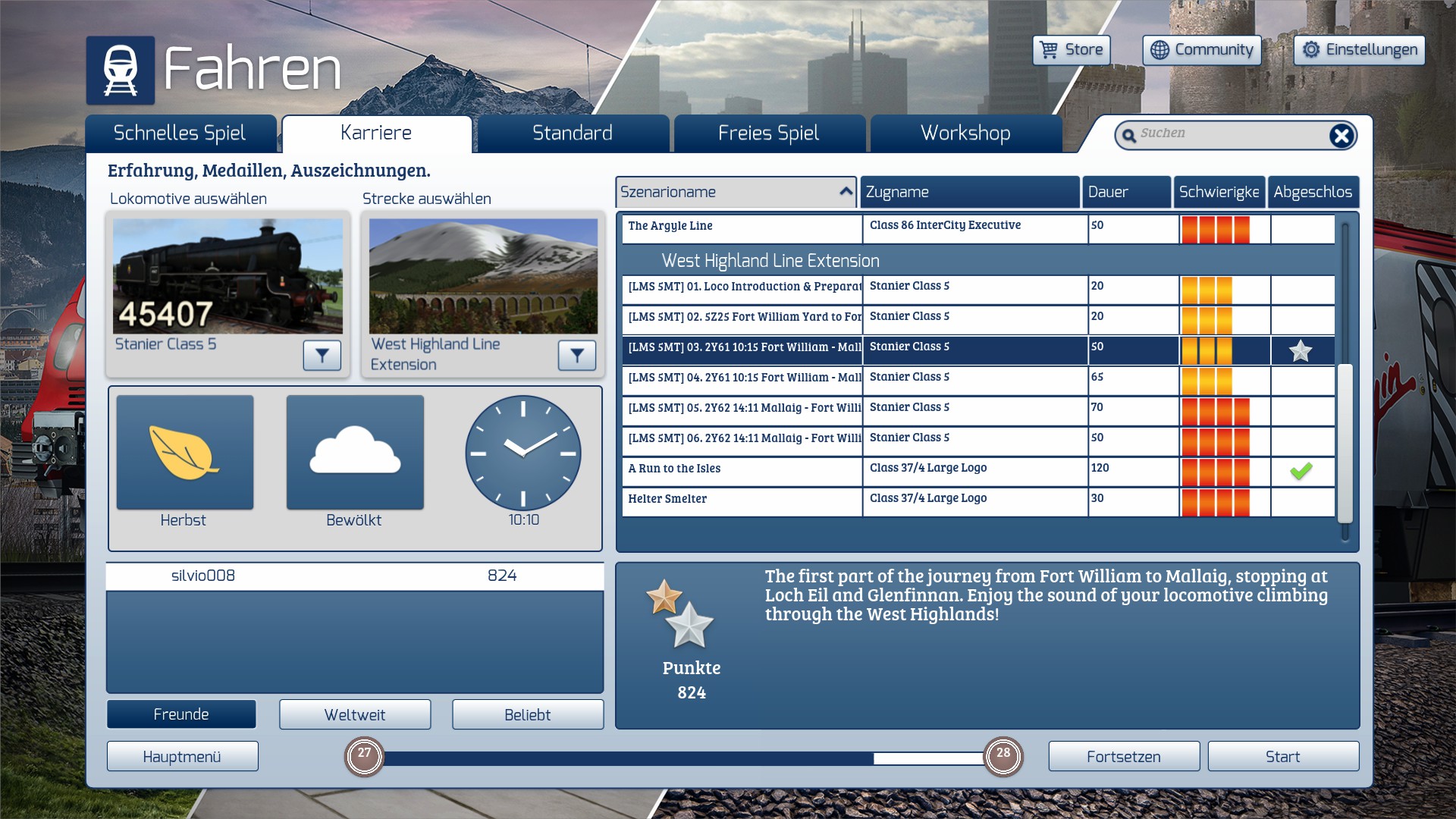Click the silver star in selected scenario row

pos(1301,351)
